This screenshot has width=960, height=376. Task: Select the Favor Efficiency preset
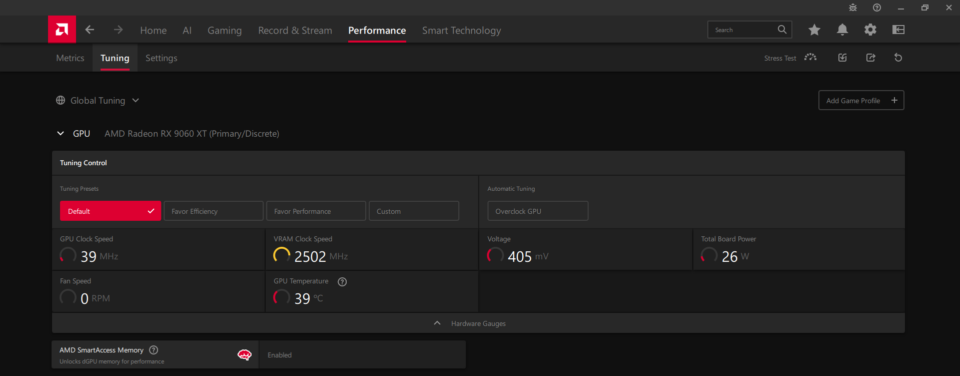[214, 211]
